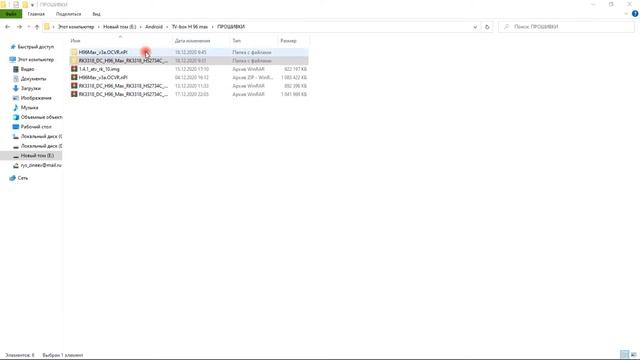
Task: Open the Вид ribbon tab
Action: pyautogui.click(x=96, y=14)
